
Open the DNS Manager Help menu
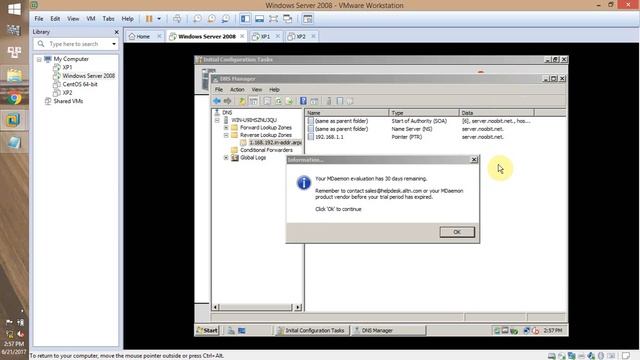click(274, 89)
